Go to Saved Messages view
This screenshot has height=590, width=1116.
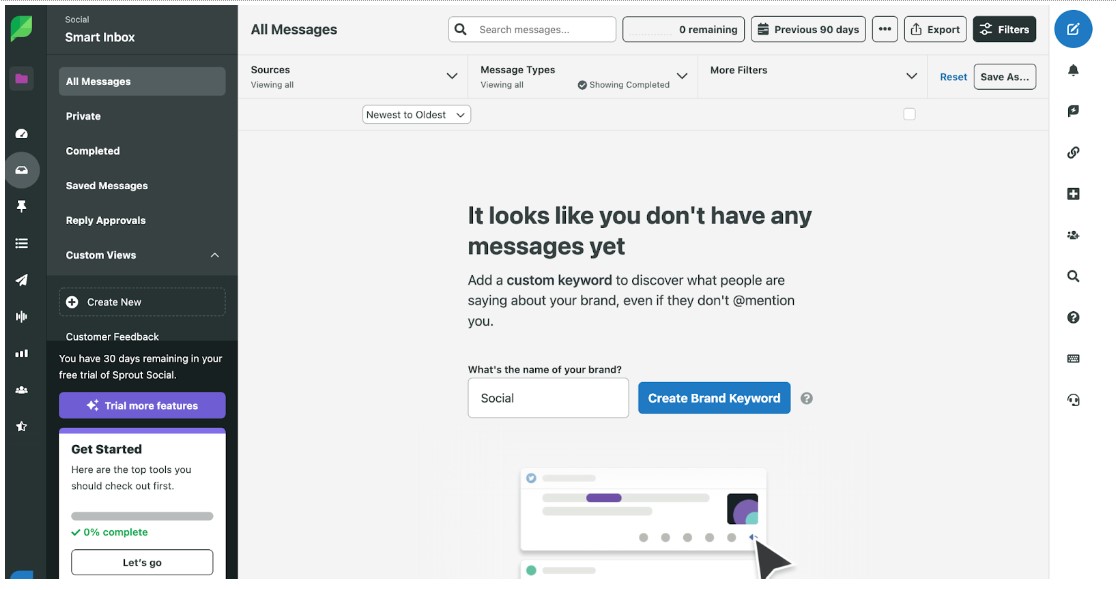pyautogui.click(x=107, y=186)
